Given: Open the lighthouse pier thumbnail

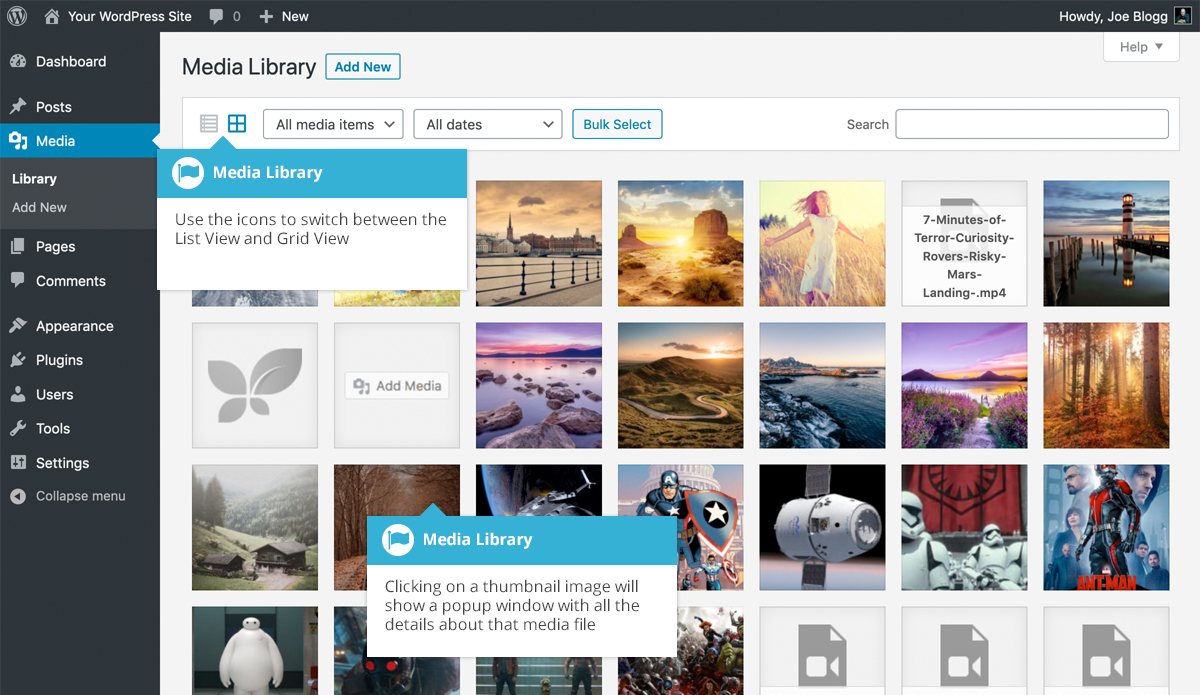Looking at the screenshot, I should (x=1106, y=243).
